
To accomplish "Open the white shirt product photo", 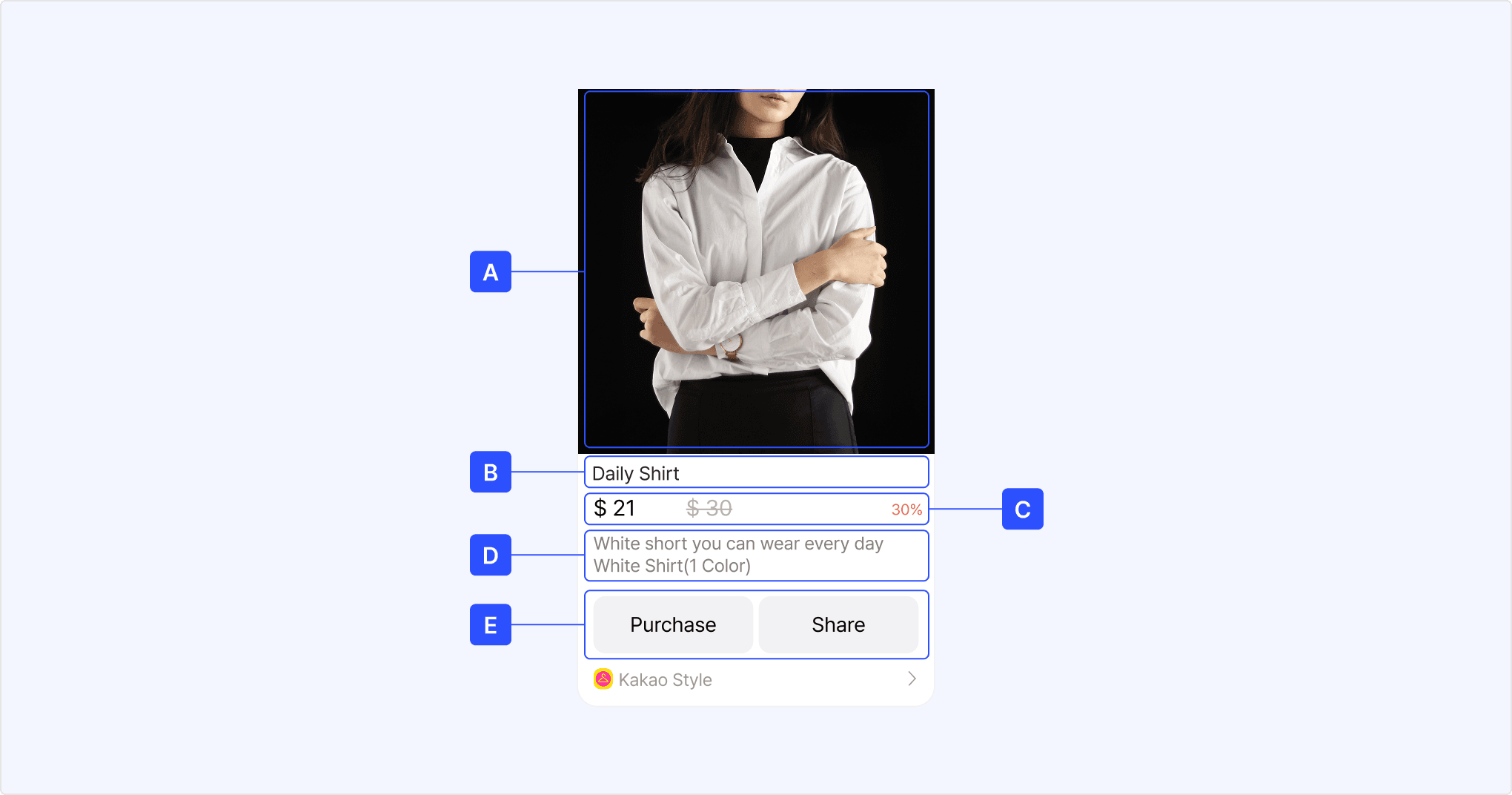I will [x=756, y=271].
